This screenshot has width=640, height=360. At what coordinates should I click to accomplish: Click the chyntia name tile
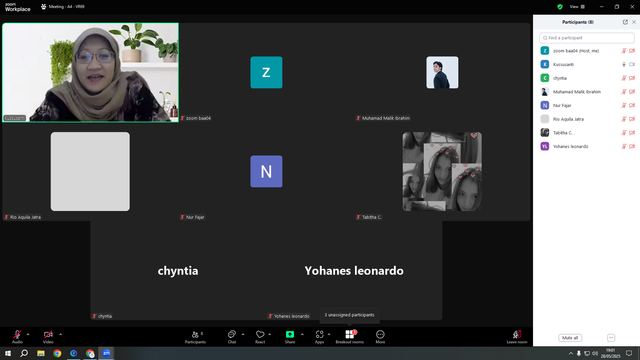[178, 271]
